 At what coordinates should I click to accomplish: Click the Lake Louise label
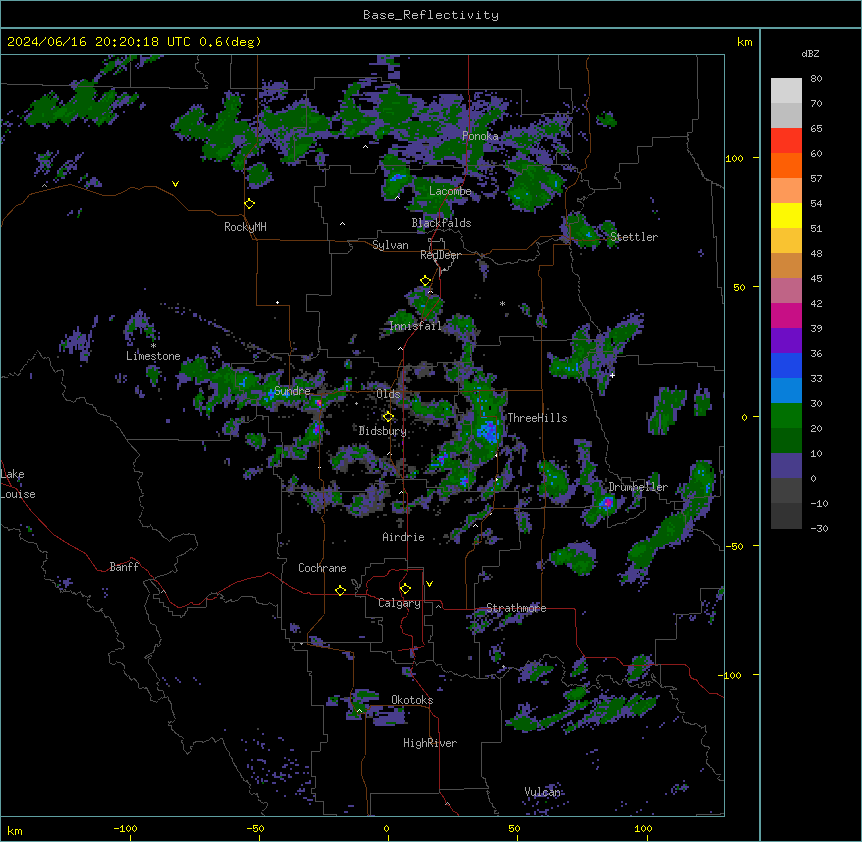pos(18,484)
